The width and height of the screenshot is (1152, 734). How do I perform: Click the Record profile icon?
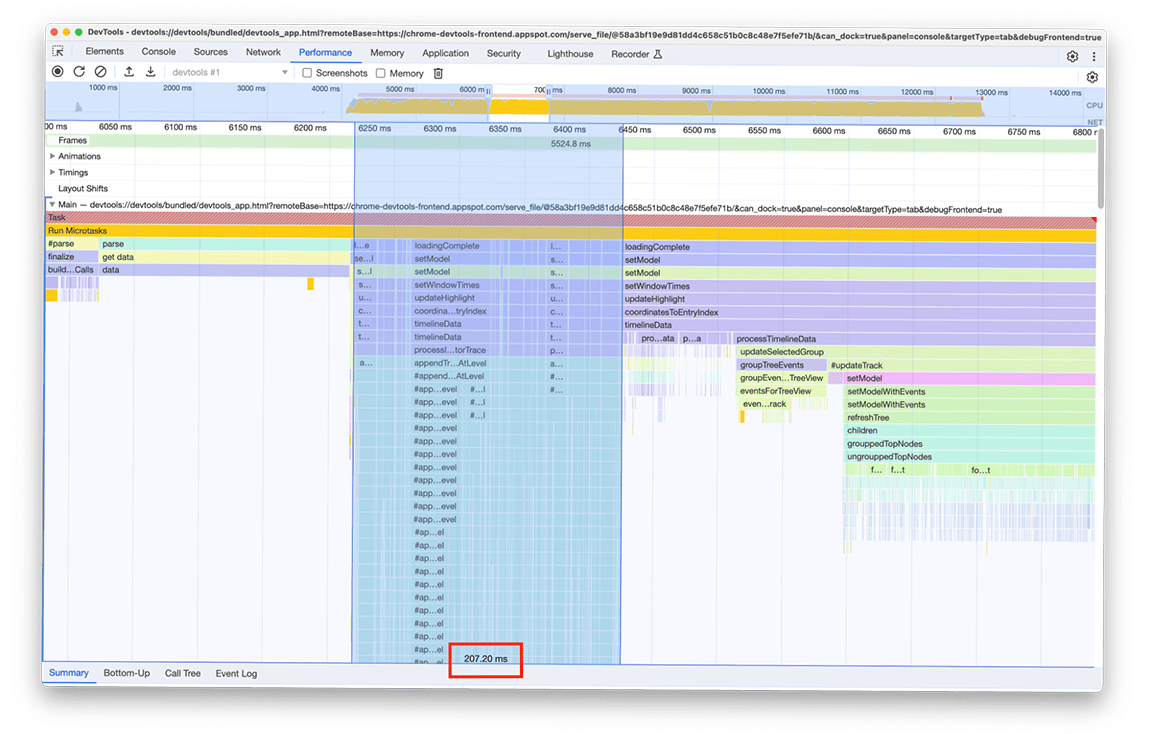pos(57,72)
